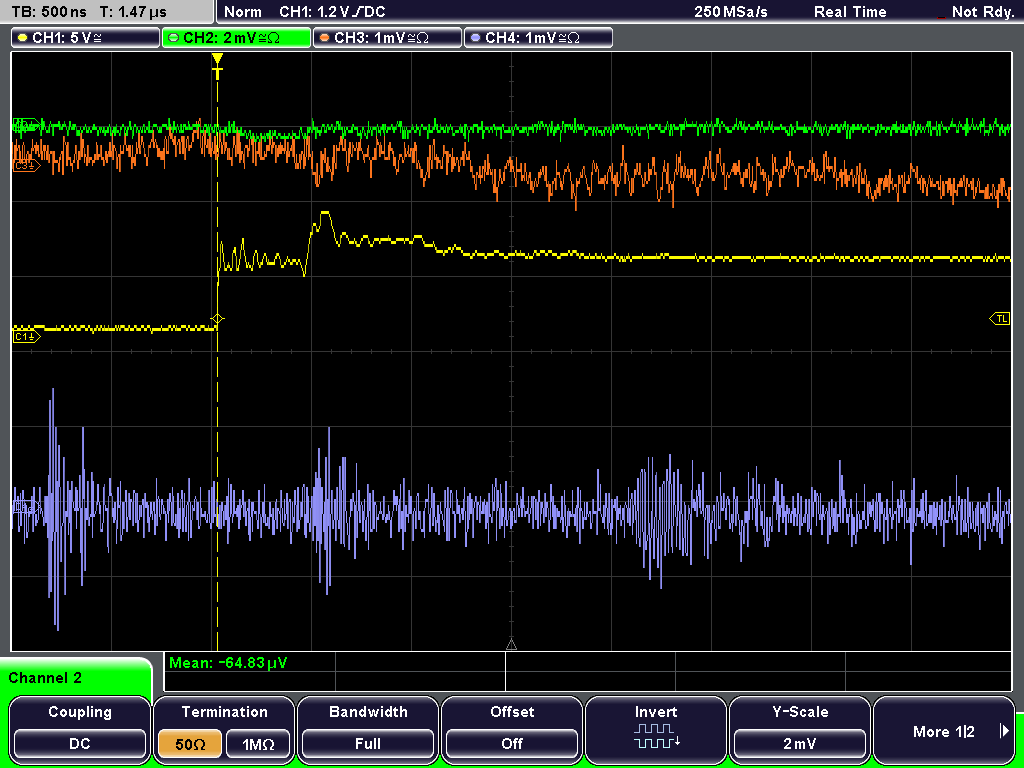Click the Channel 2 menu title
Viewport: 1024px width, 768px height.
pyautogui.click(x=45, y=678)
